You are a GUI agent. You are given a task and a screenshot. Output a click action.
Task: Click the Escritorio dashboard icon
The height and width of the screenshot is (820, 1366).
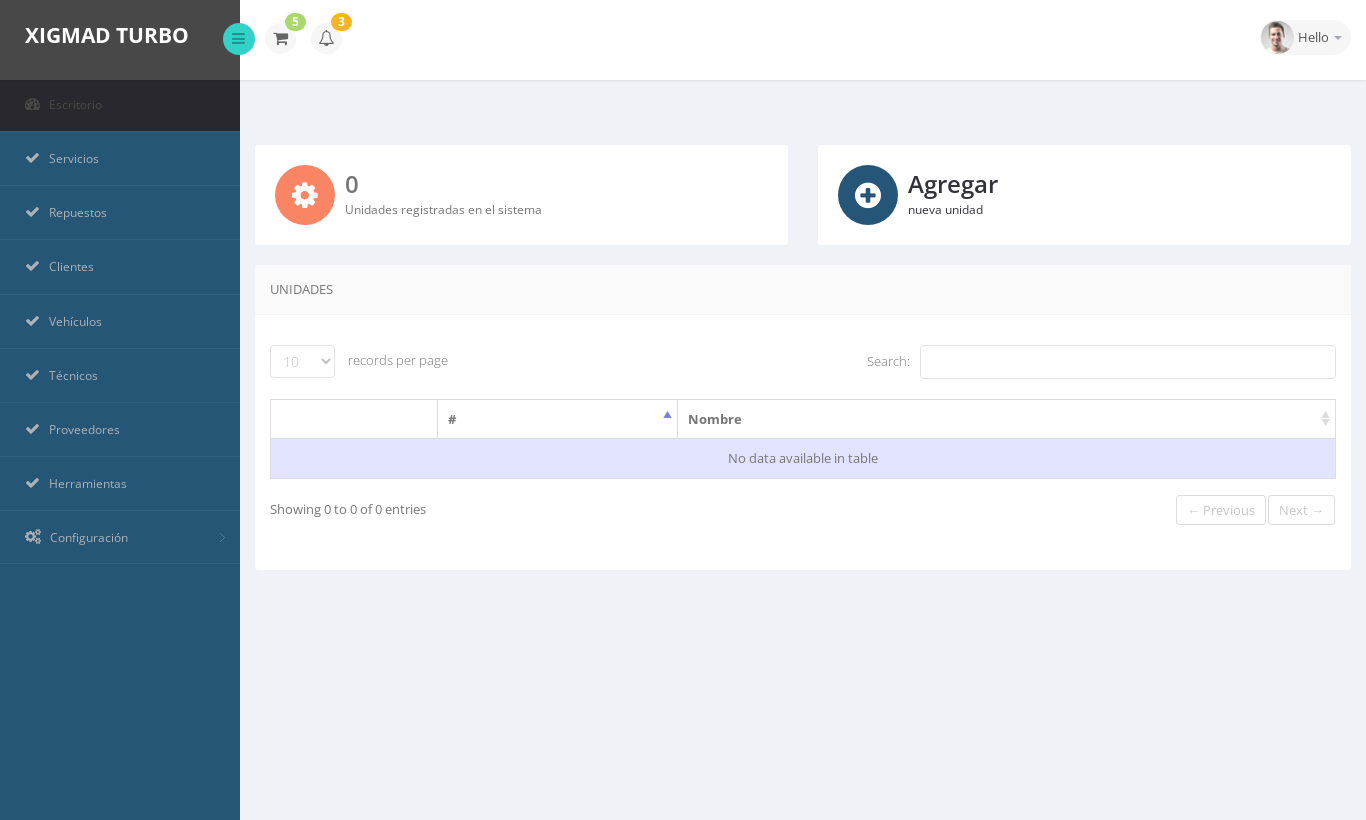click(x=33, y=104)
